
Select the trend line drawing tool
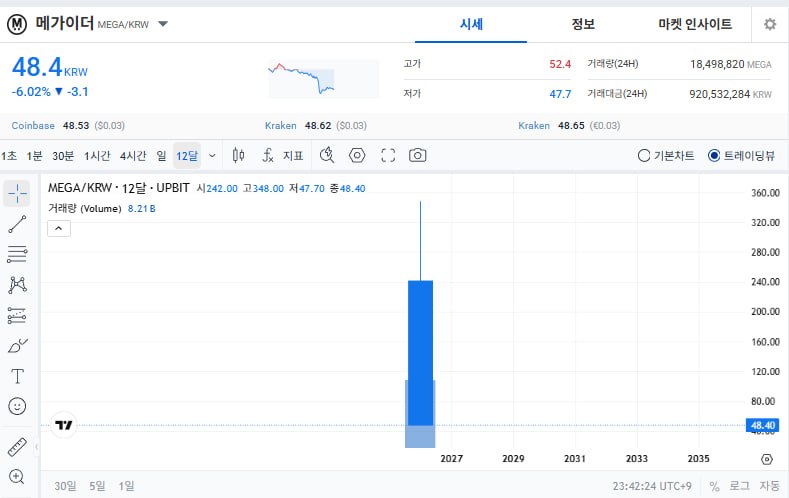[x=17, y=224]
